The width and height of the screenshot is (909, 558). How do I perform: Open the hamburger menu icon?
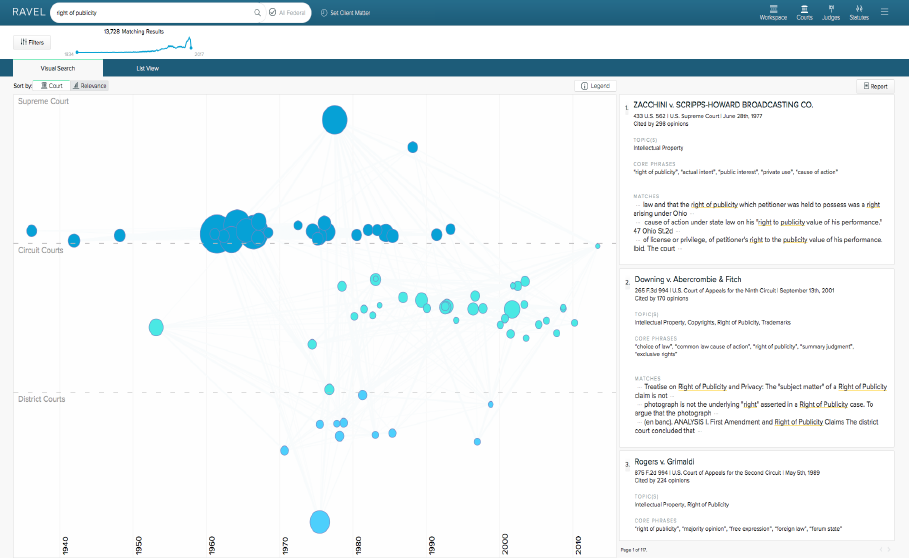pos(884,12)
